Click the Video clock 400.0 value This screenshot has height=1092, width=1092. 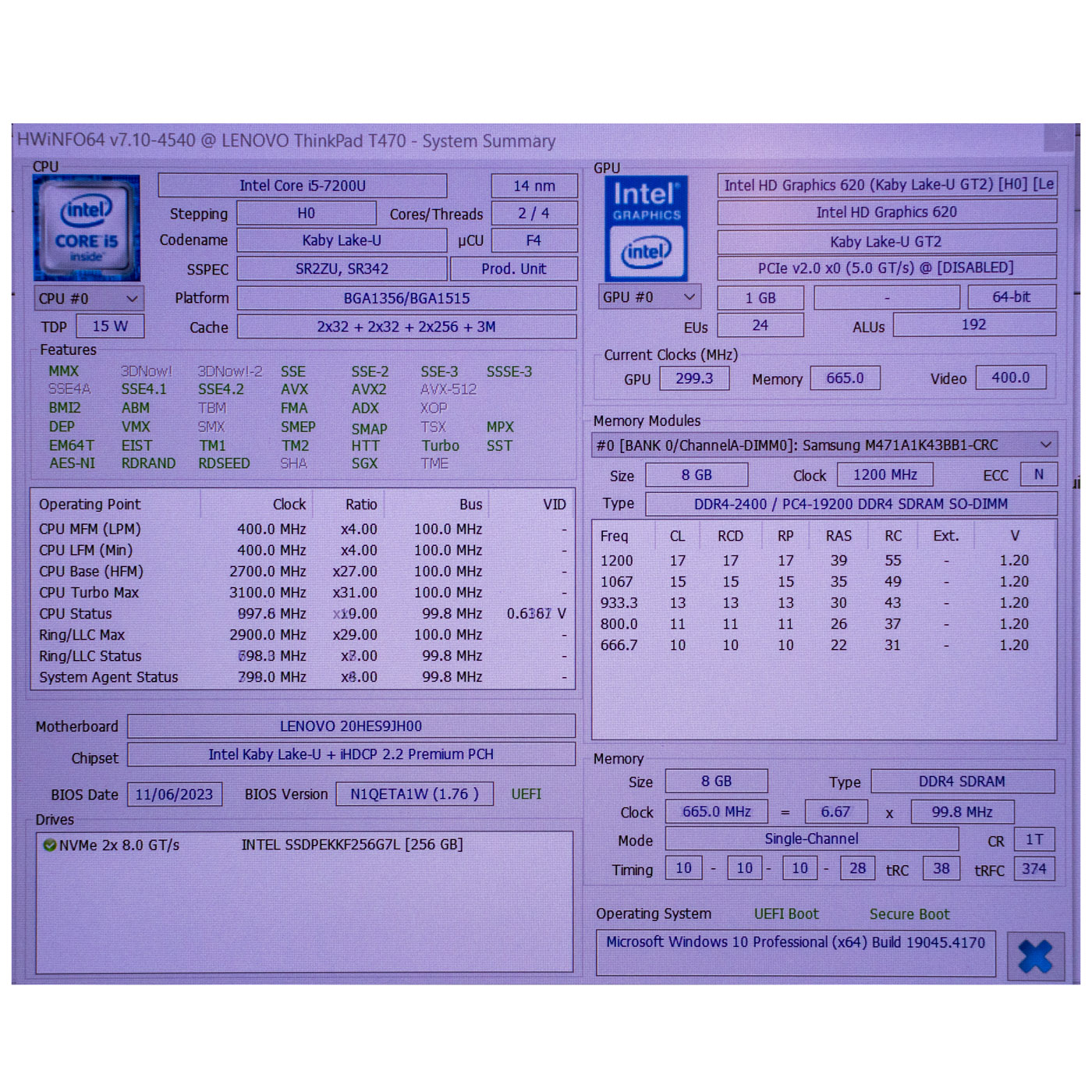1011,378
